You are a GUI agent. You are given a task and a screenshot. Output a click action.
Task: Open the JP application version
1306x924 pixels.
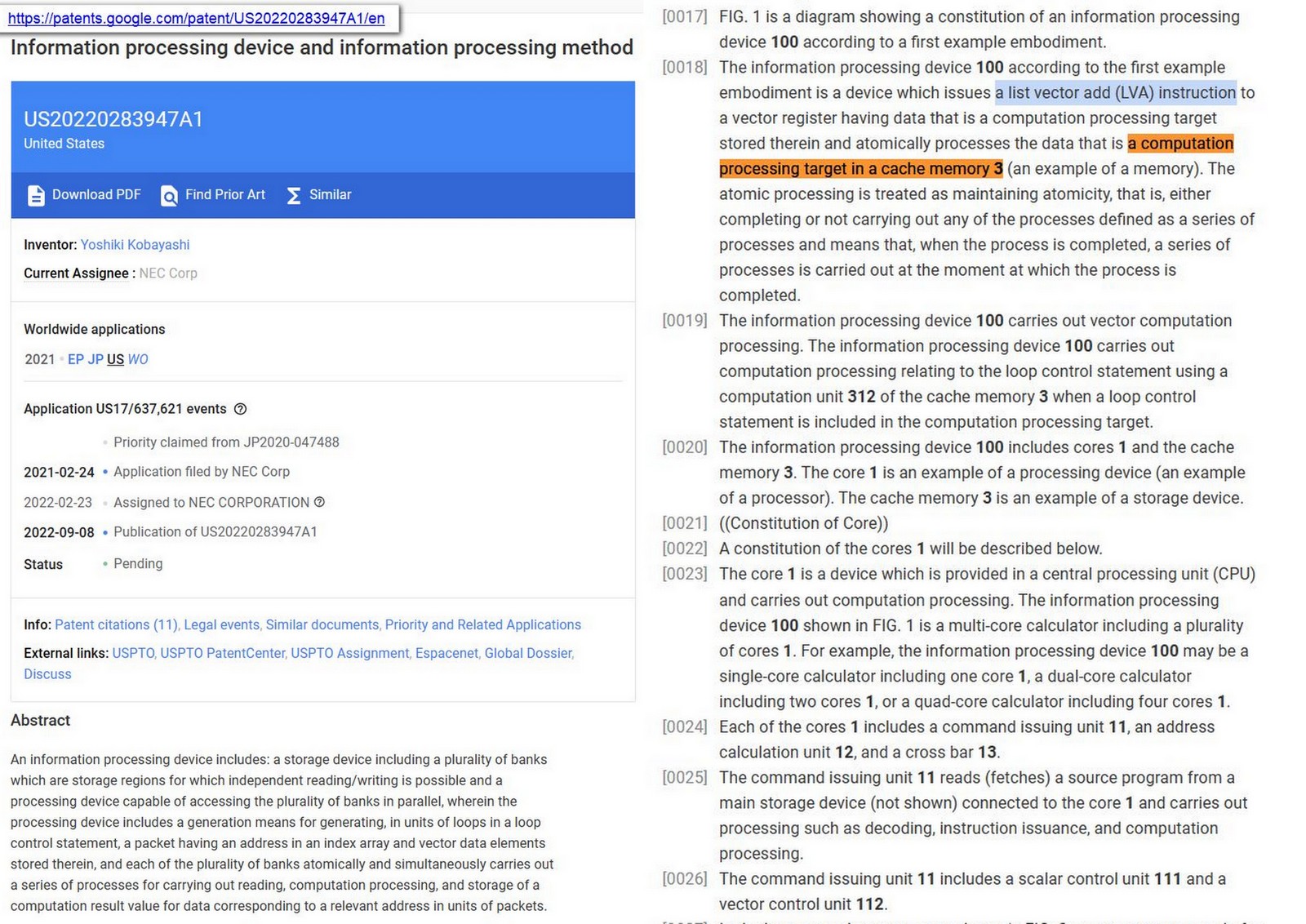96,359
